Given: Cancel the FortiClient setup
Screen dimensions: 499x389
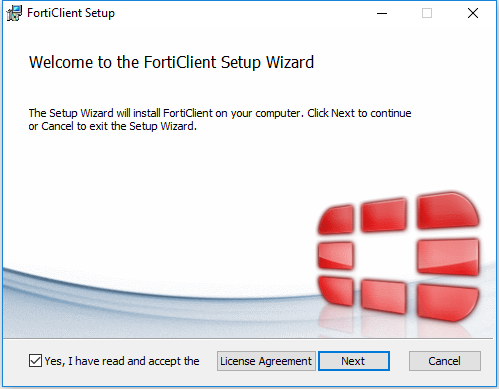Looking at the screenshot, I should tap(445, 361).
